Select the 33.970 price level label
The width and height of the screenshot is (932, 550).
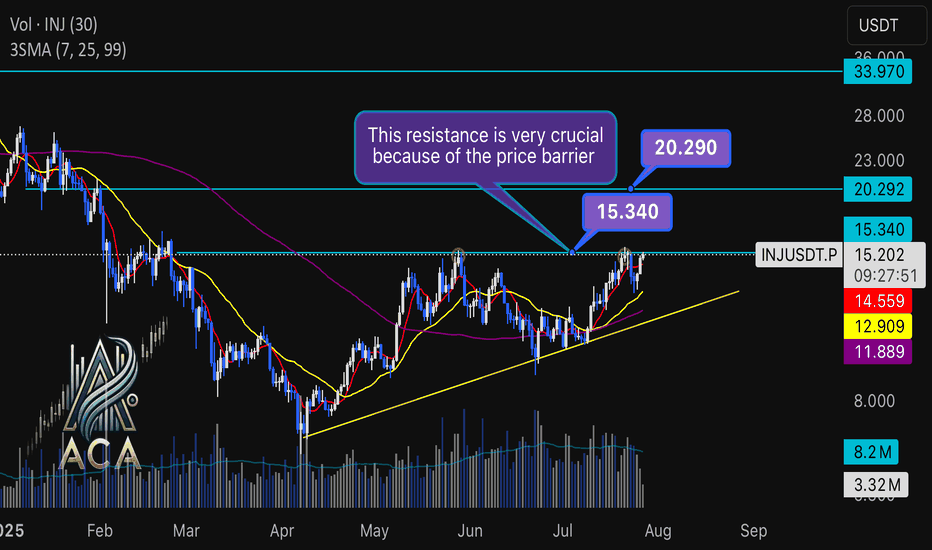click(x=878, y=72)
